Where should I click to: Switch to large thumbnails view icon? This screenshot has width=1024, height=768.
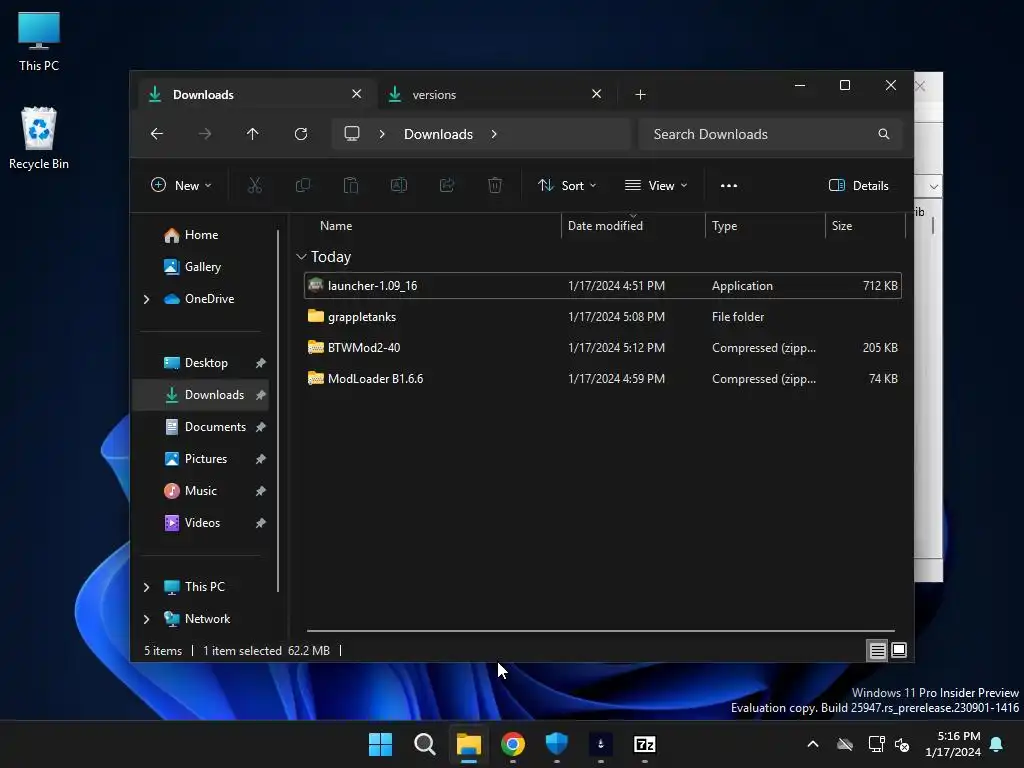coord(899,650)
